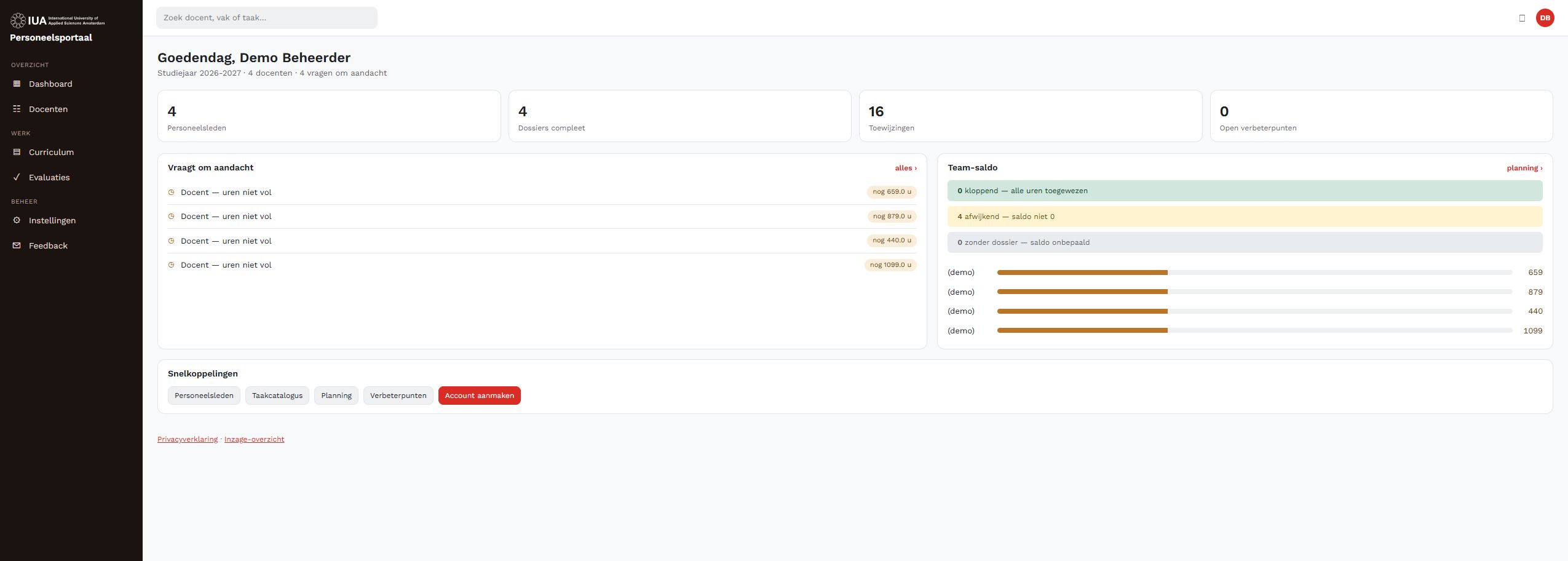The height and width of the screenshot is (561, 1568).
Task: Click green '0 kloppend — alle uren toegewezen' bar
Action: pos(1245,191)
